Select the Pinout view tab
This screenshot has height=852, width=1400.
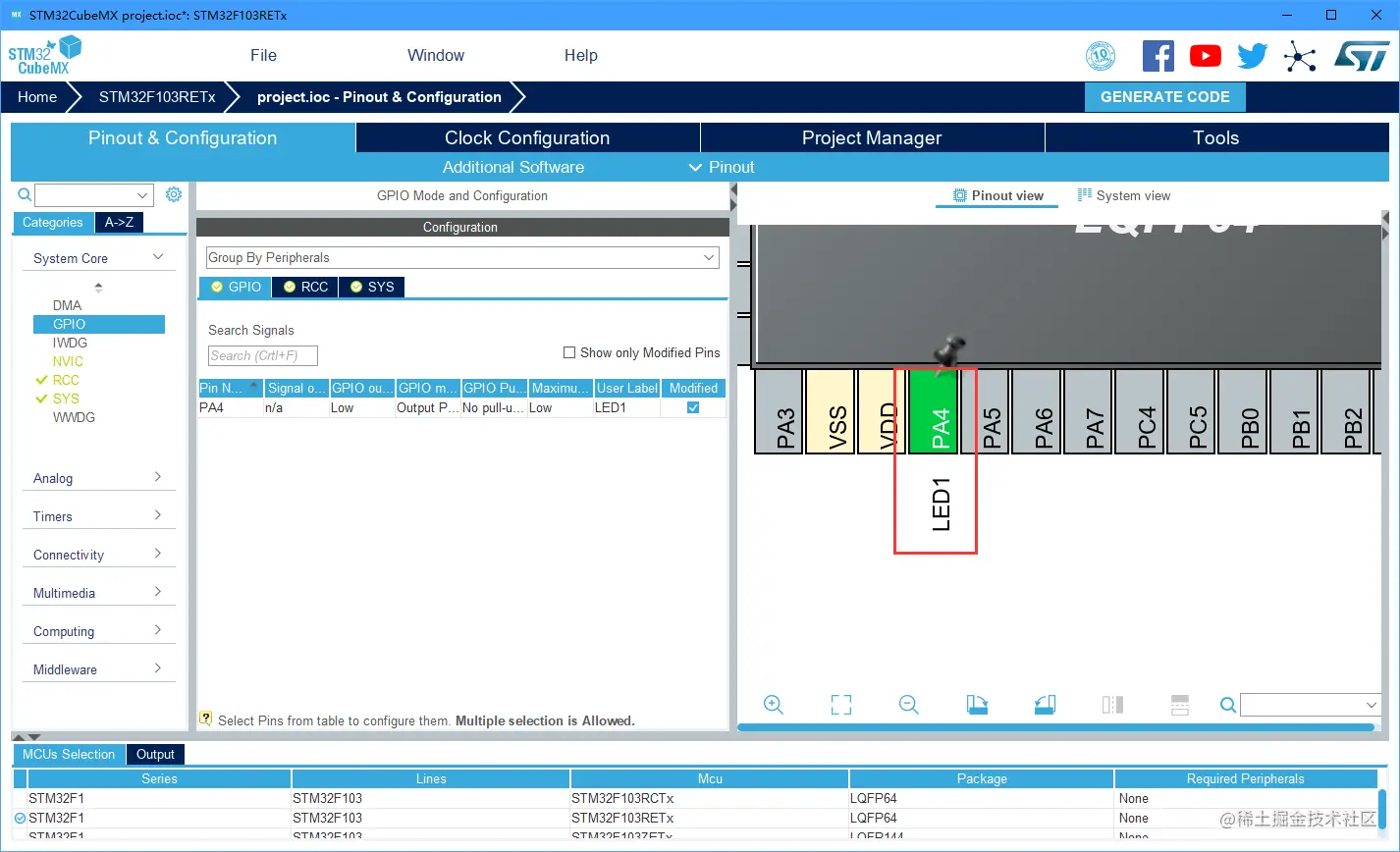pyautogui.click(x=997, y=195)
